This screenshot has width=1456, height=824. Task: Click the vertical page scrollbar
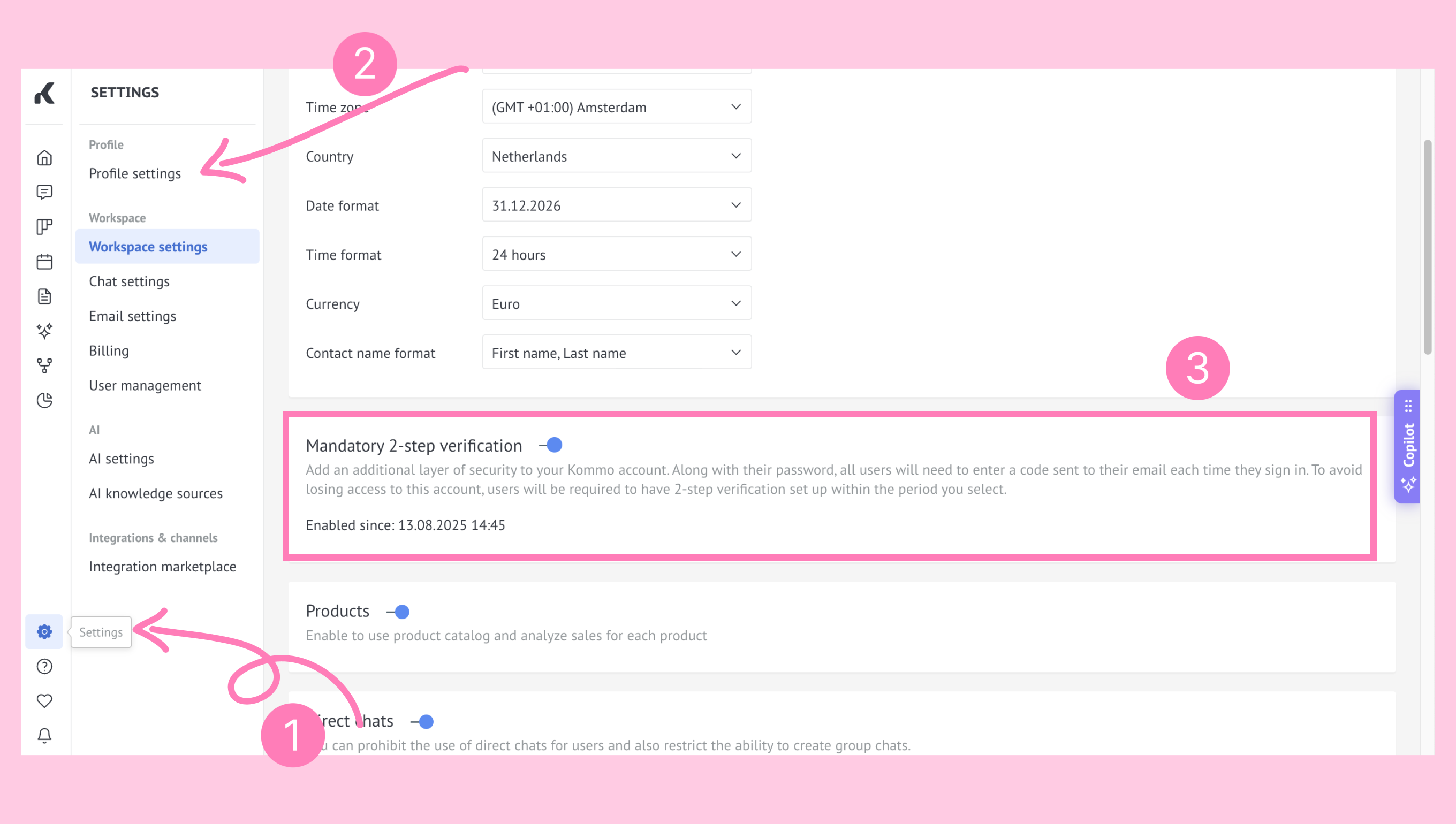(1427, 247)
